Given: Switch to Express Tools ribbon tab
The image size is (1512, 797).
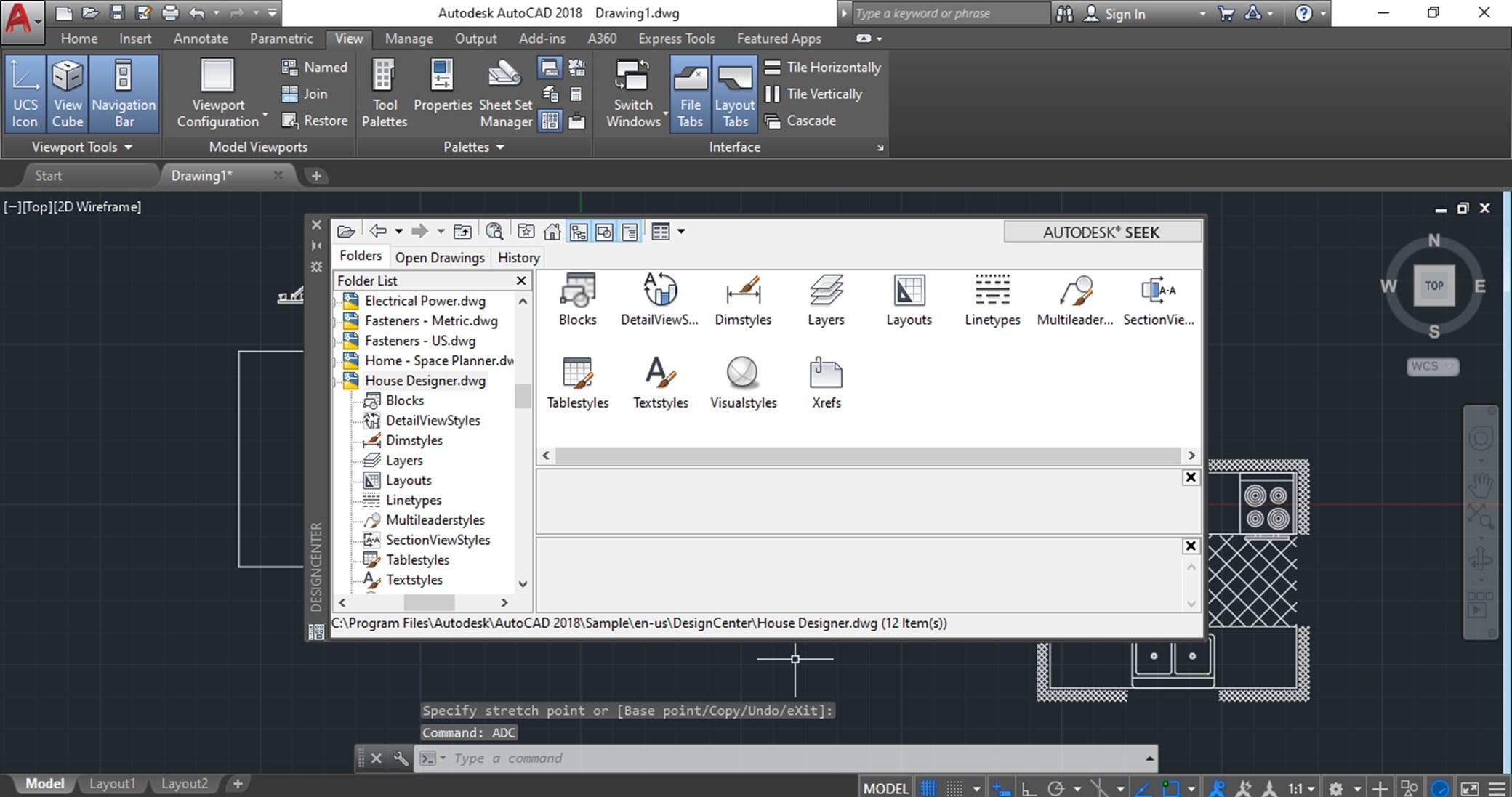Looking at the screenshot, I should tap(676, 39).
